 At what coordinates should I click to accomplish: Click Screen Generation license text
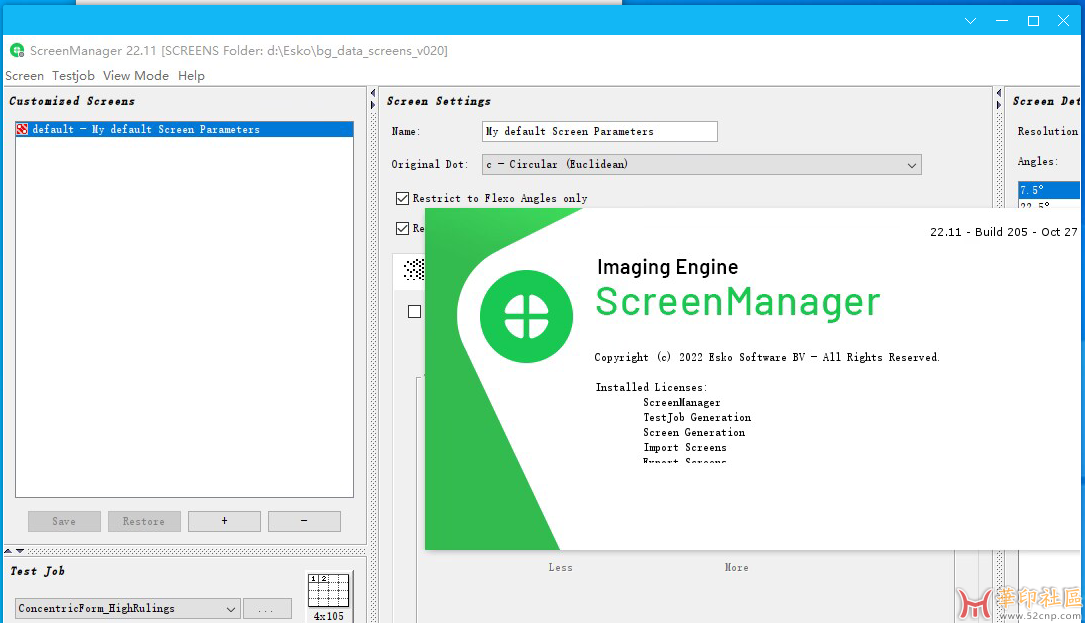(x=694, y=433)
